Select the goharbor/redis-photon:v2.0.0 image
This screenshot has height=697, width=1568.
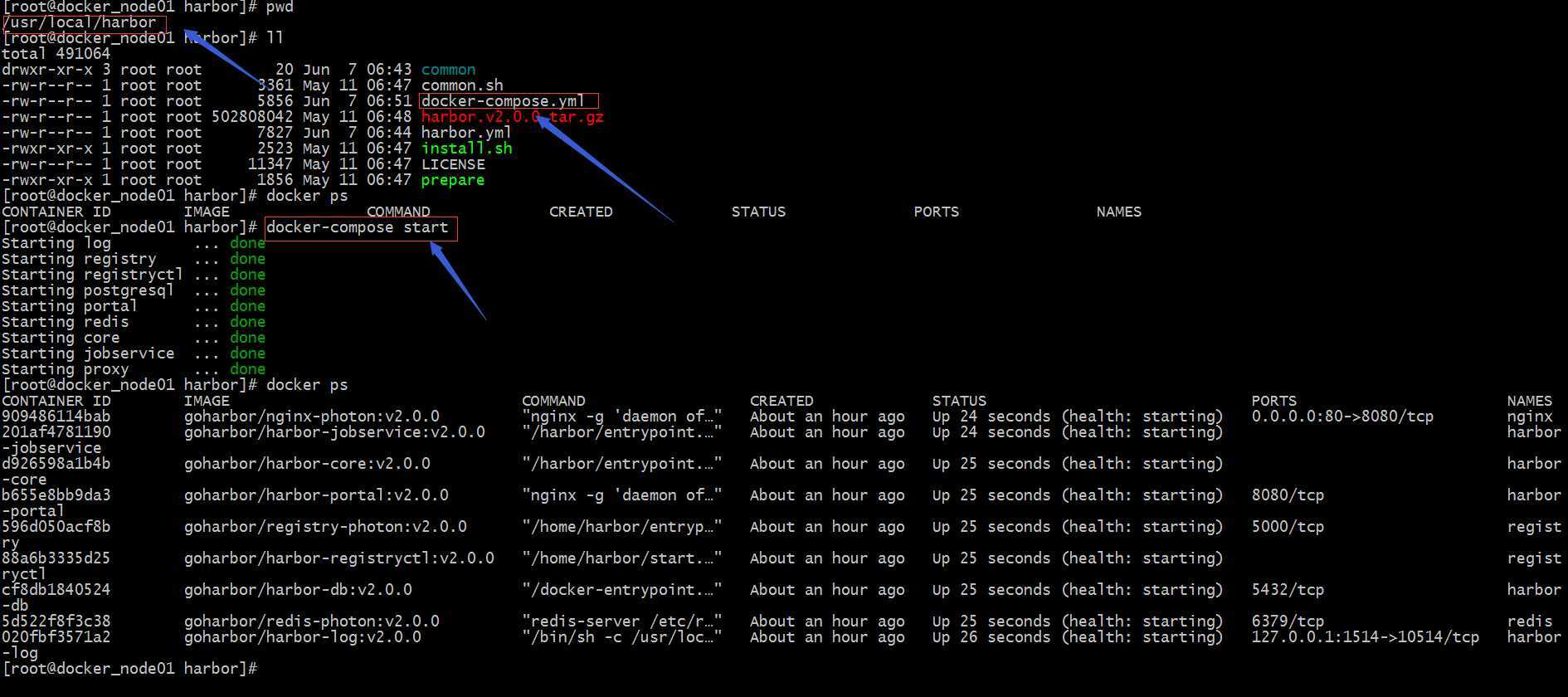pos(312,621)
